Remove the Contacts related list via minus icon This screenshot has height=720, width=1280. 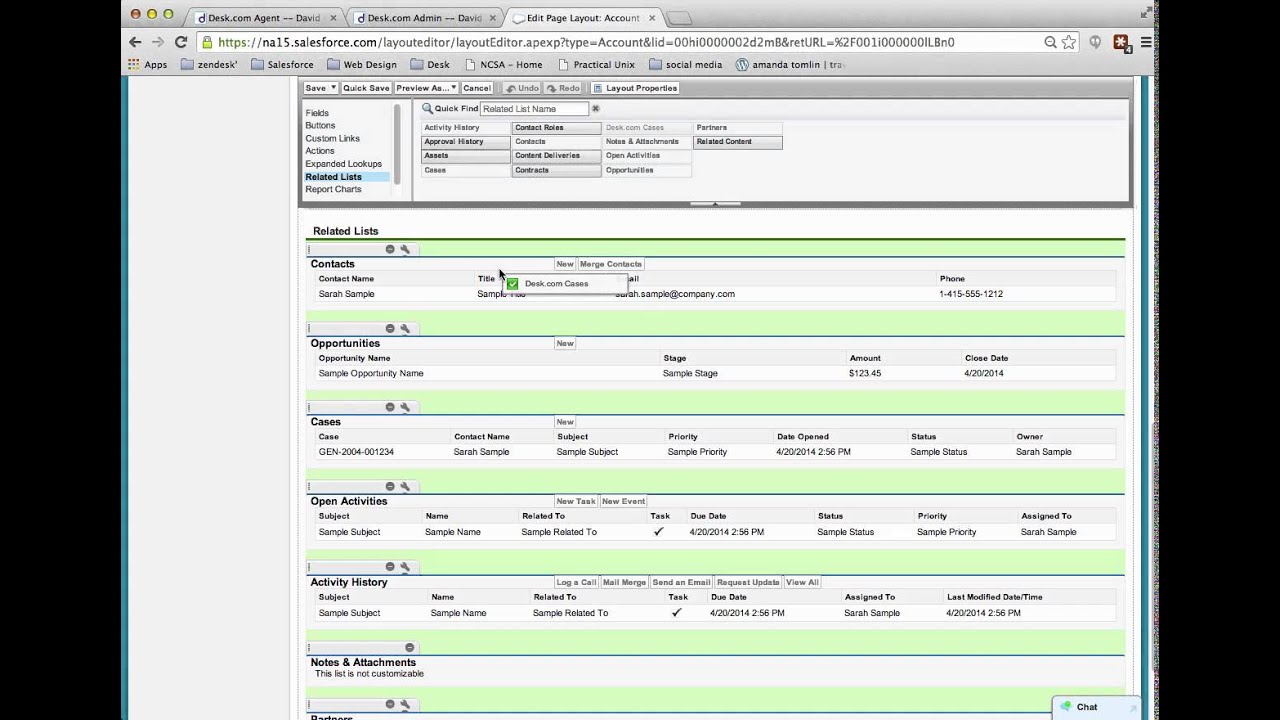390,249
